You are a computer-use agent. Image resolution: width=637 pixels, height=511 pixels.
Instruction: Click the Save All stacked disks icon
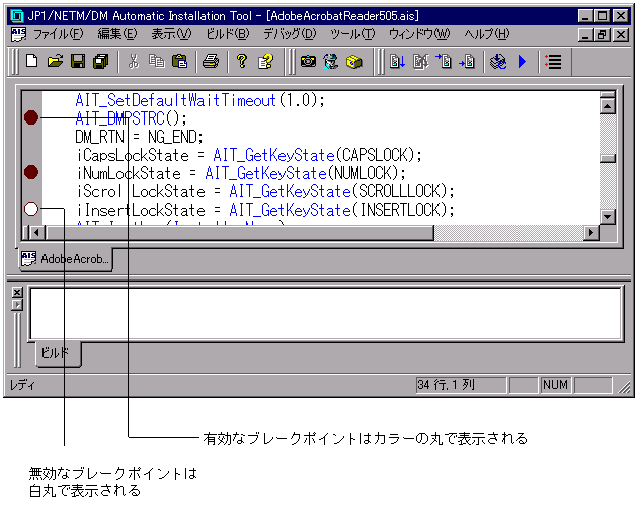101,61
